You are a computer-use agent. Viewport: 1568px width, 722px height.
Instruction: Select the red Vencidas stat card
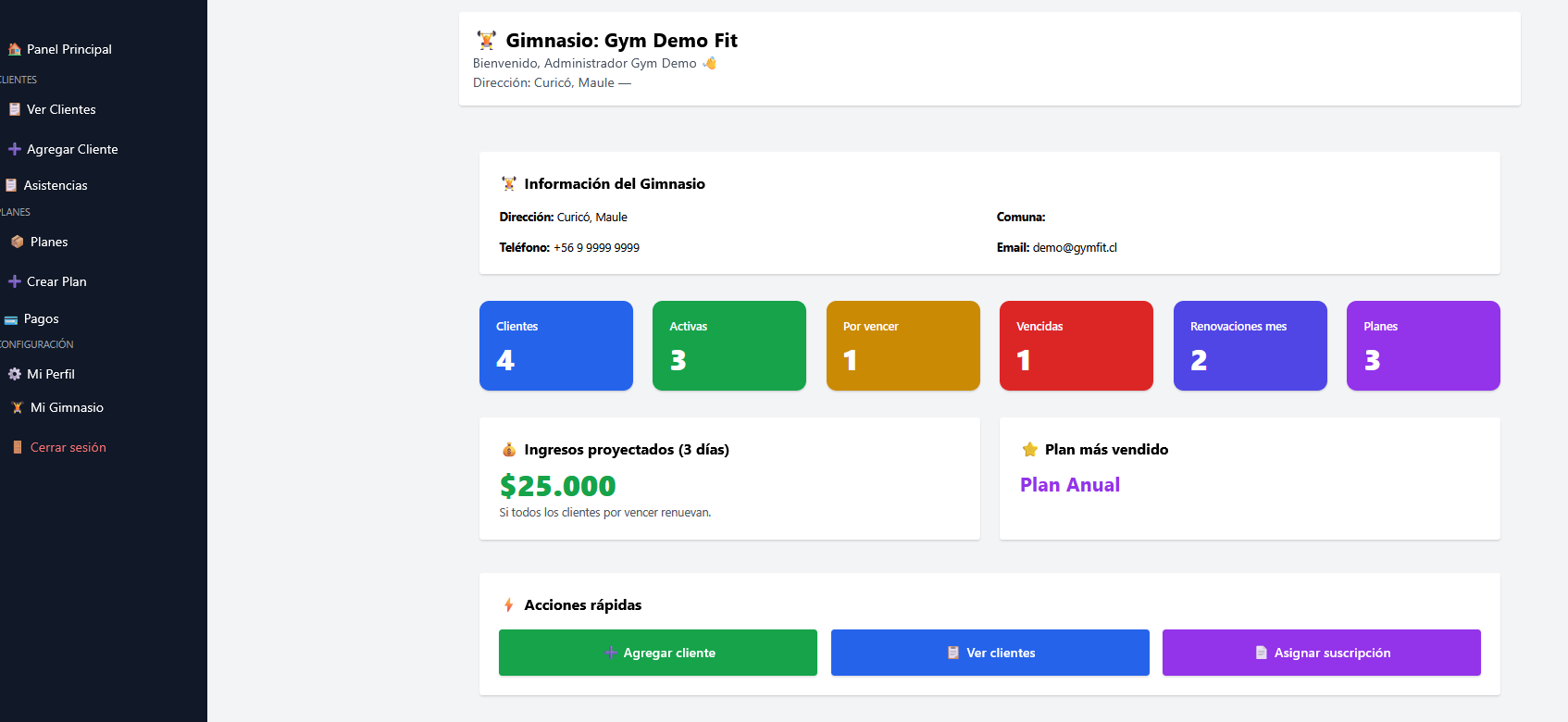1076,345
